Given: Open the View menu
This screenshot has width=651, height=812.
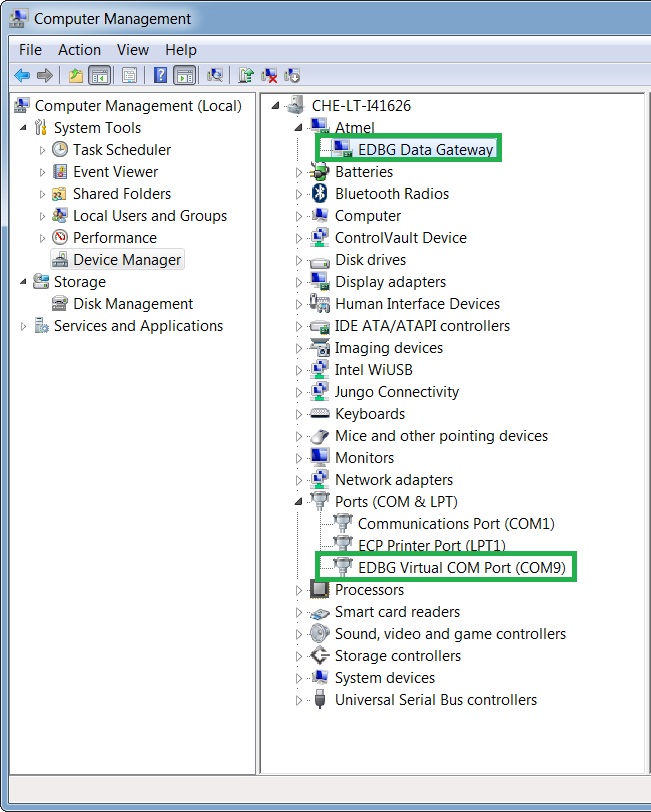Looking at the screenshot, I should [133, 50].
